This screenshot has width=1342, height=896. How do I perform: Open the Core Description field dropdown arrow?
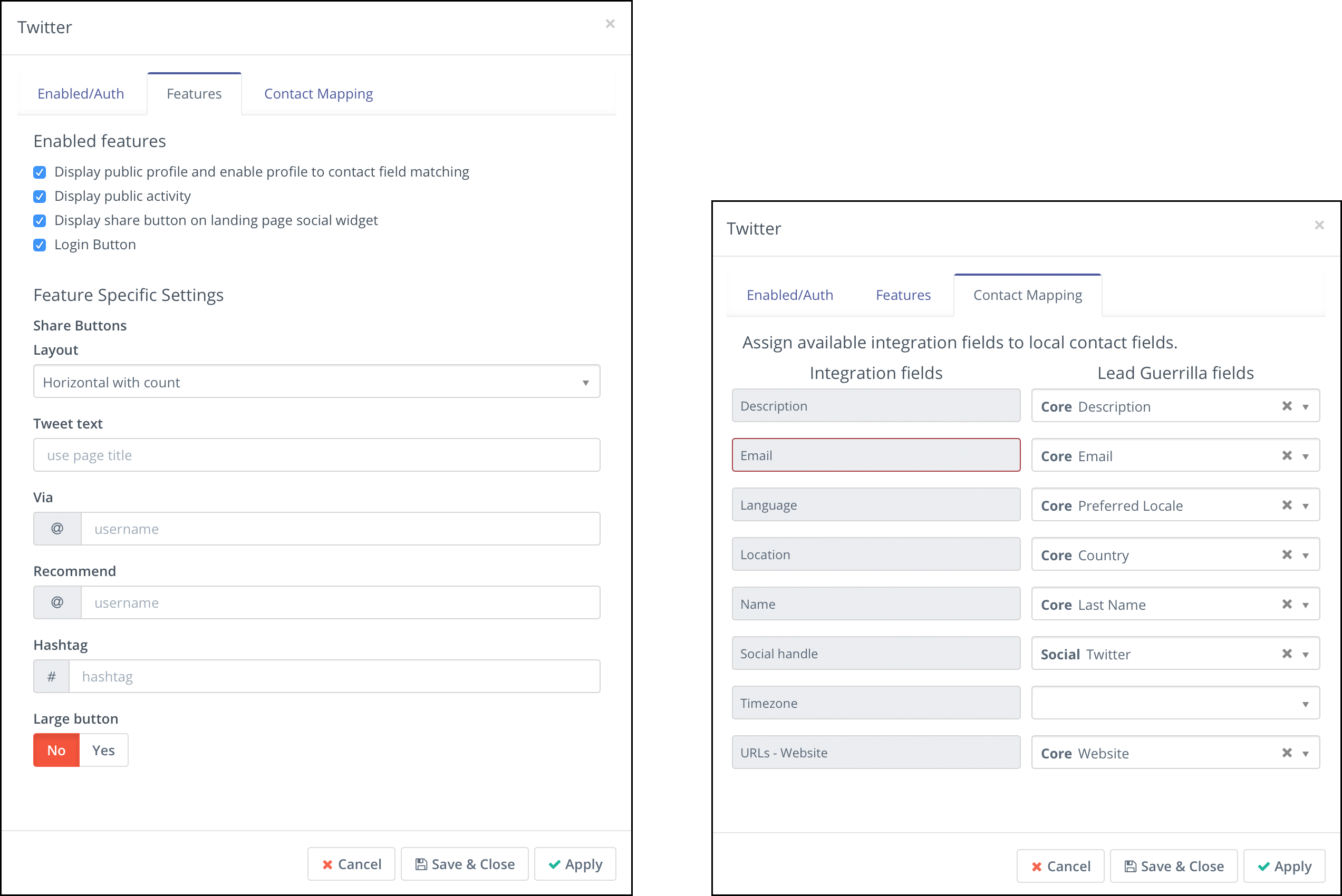pyautogui.click(x=1306, y=407)
